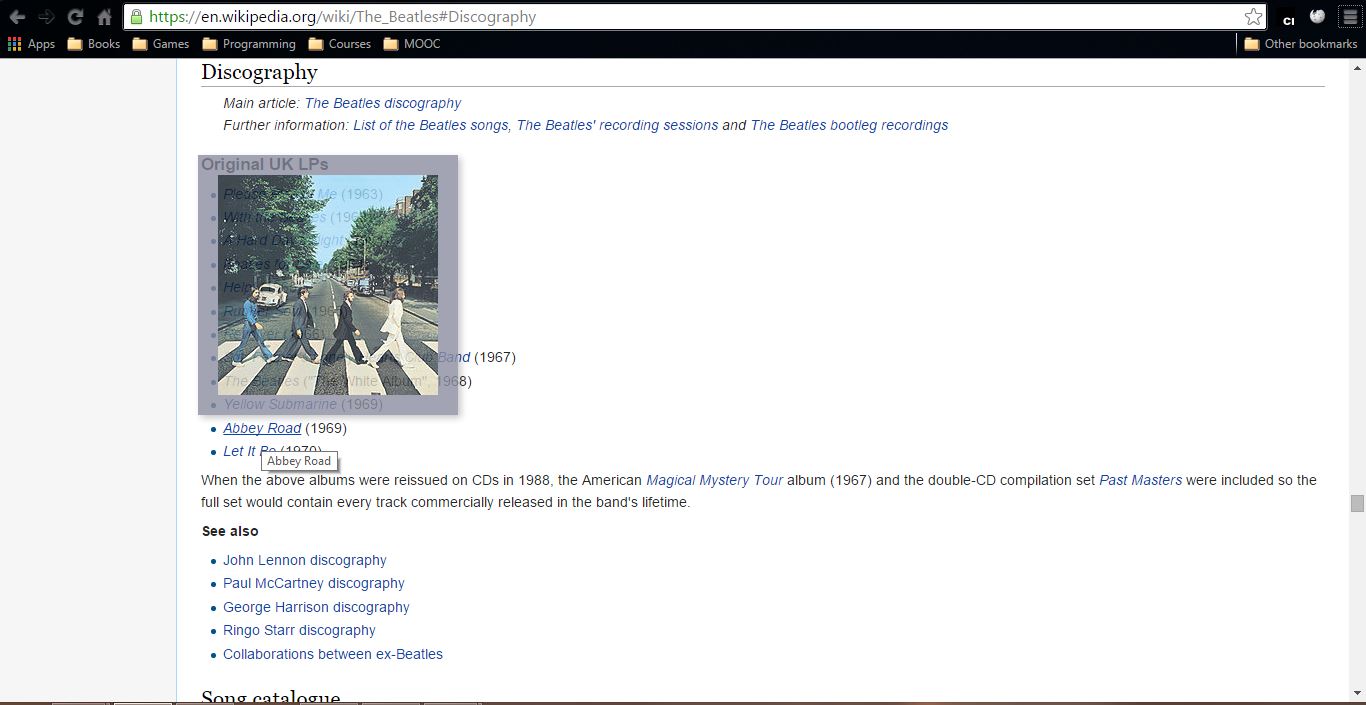Click the scrollbar down arrow
Viewport: 1366px width, 705px height.
(1357, 693)
